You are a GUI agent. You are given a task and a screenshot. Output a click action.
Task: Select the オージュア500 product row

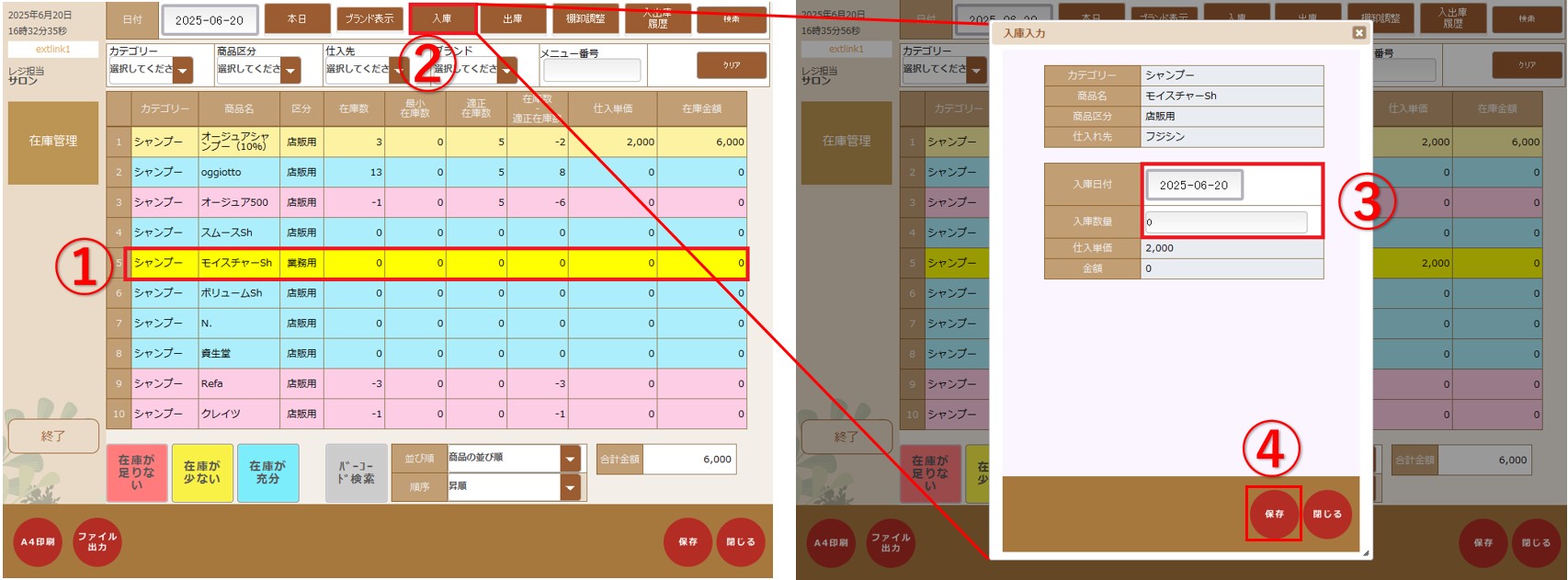click(x=426, y=202)
